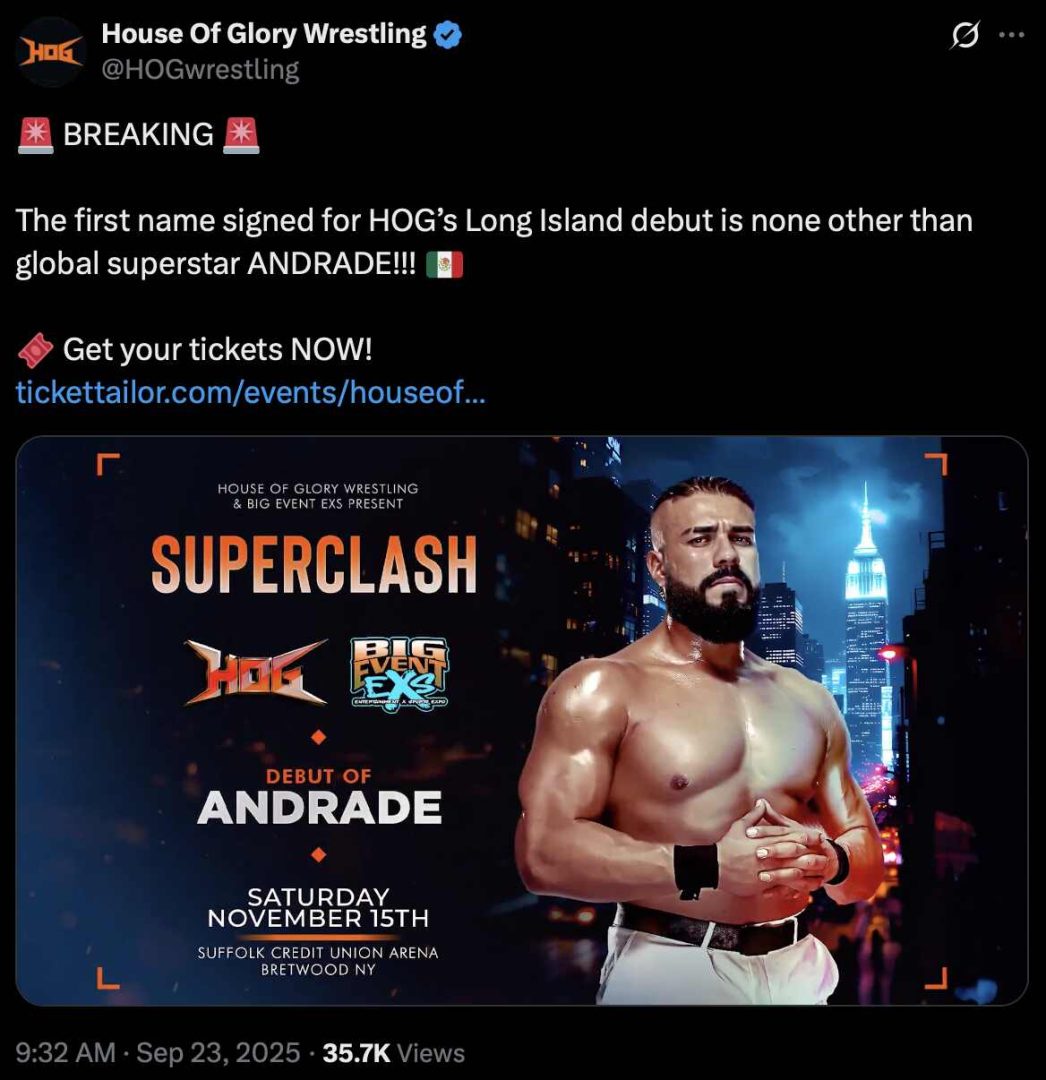Click the siren emoji before BREAKING
Viewport: 1046px width, 1080px height.
tap(36, 134)
